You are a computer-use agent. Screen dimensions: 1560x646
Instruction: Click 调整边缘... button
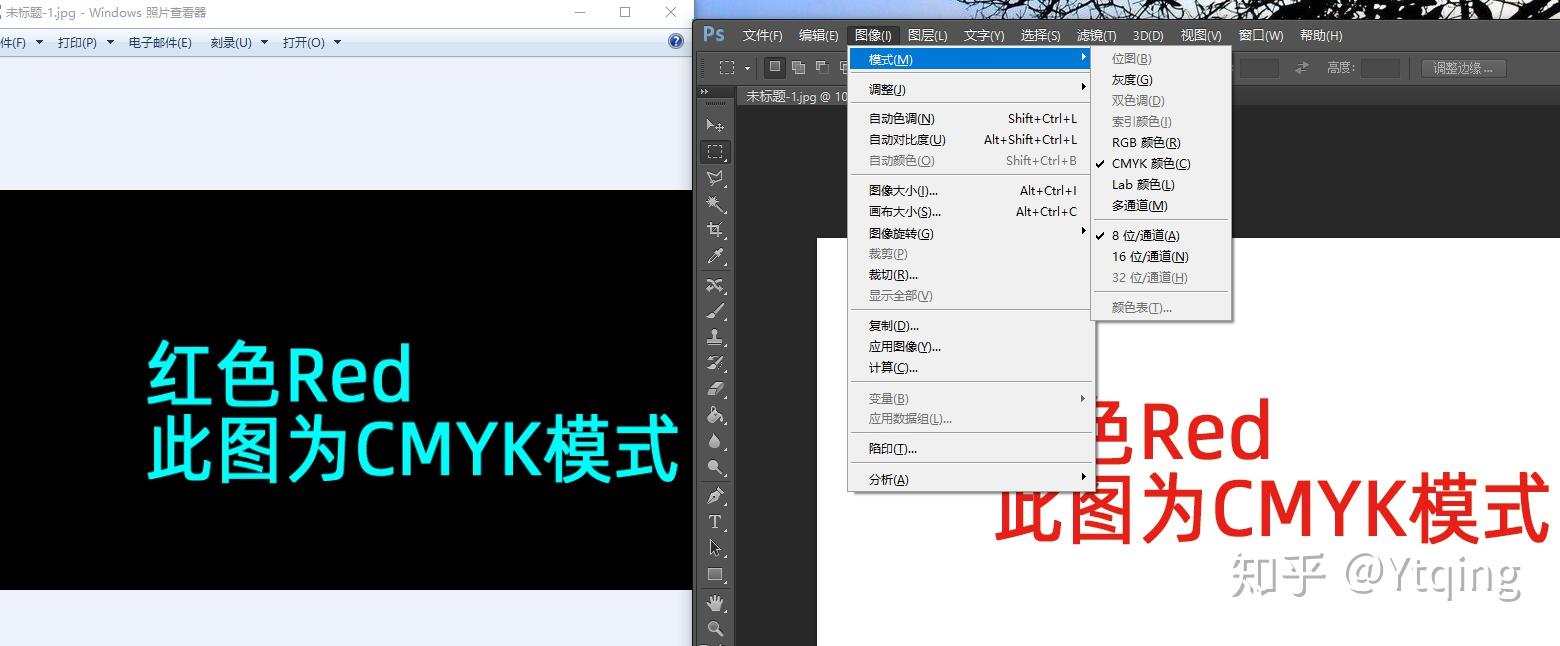pos(1463,68)
